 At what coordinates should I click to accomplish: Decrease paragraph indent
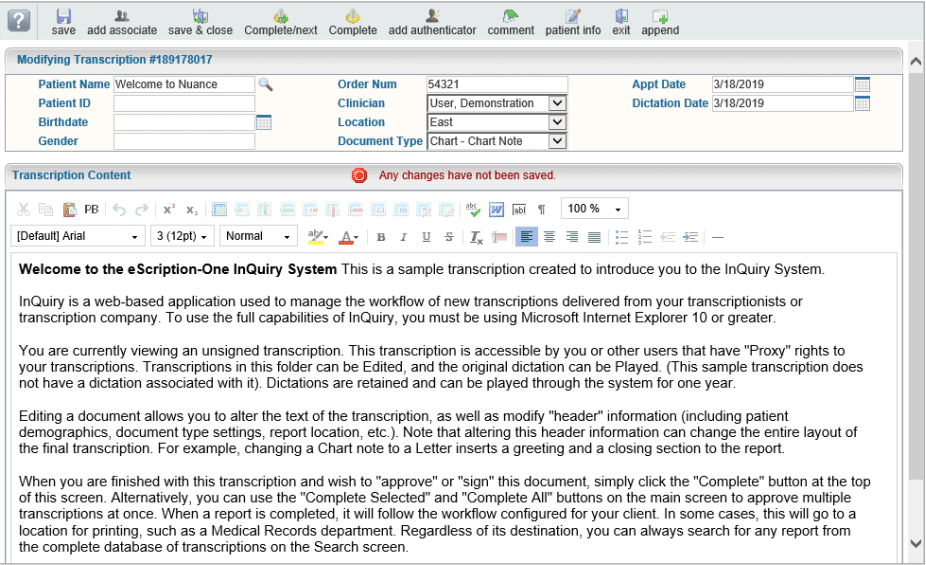point(667,237)
